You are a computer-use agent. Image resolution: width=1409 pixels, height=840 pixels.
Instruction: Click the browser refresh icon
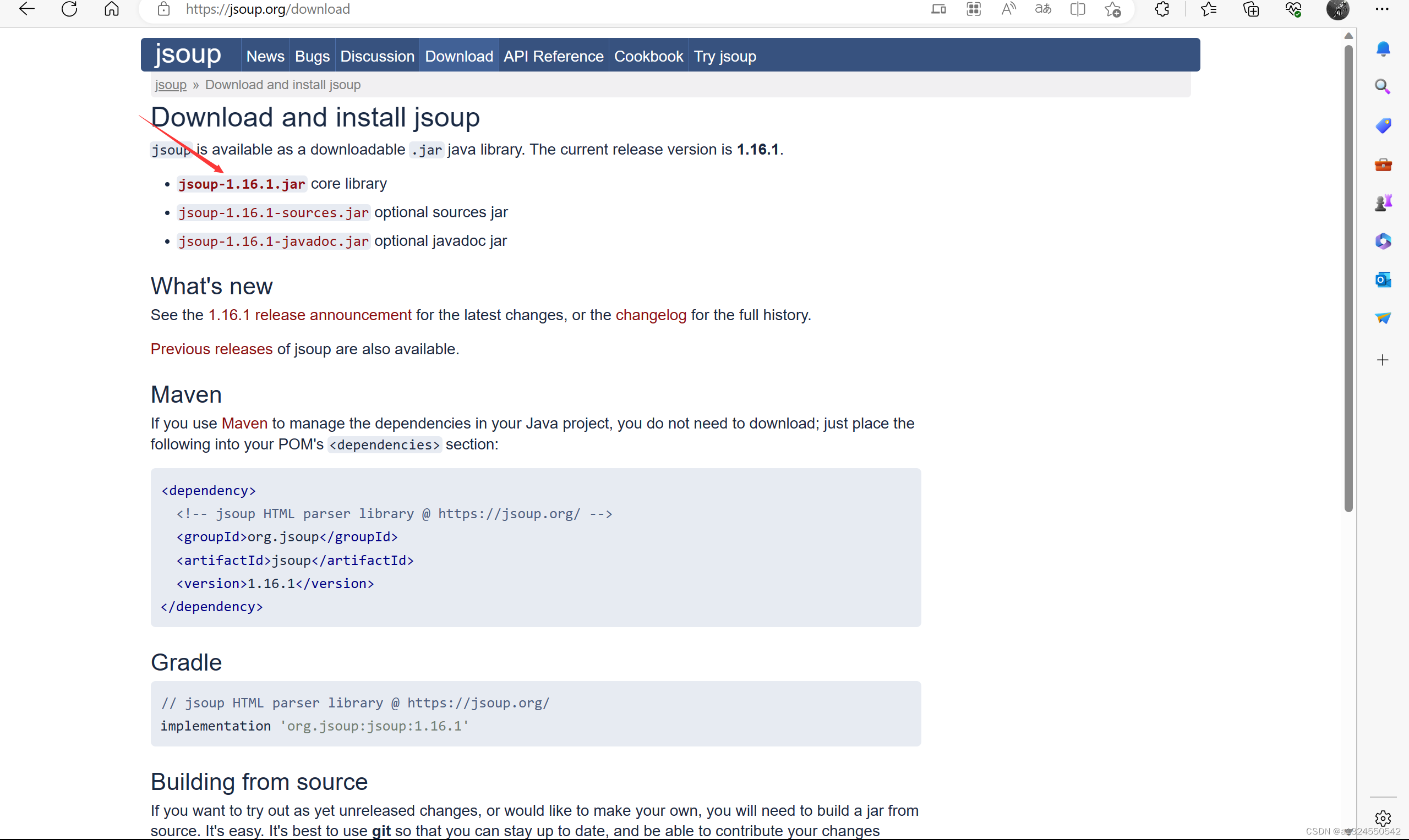click(x=69, y=9)
